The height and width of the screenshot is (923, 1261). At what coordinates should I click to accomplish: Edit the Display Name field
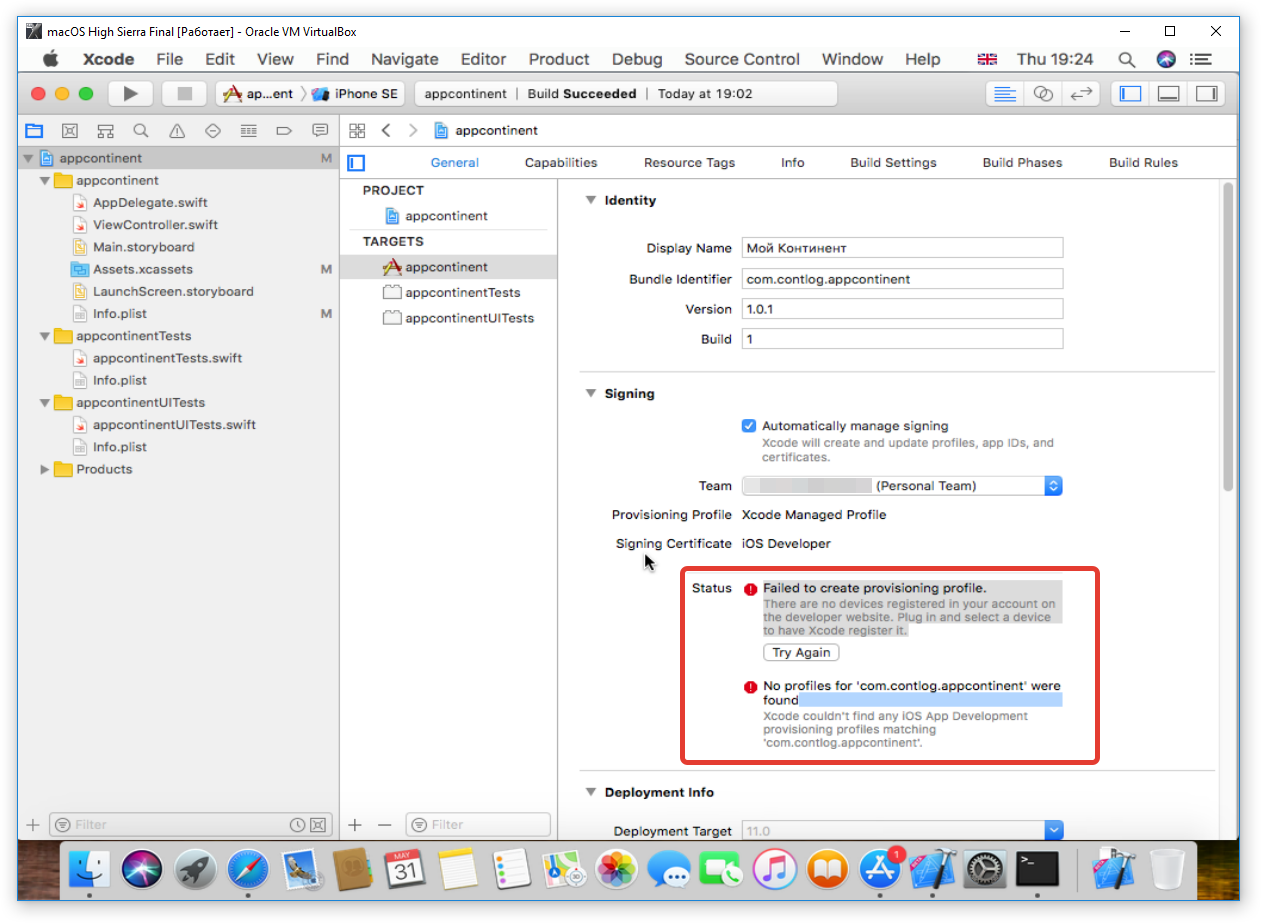tap(902, 248)
